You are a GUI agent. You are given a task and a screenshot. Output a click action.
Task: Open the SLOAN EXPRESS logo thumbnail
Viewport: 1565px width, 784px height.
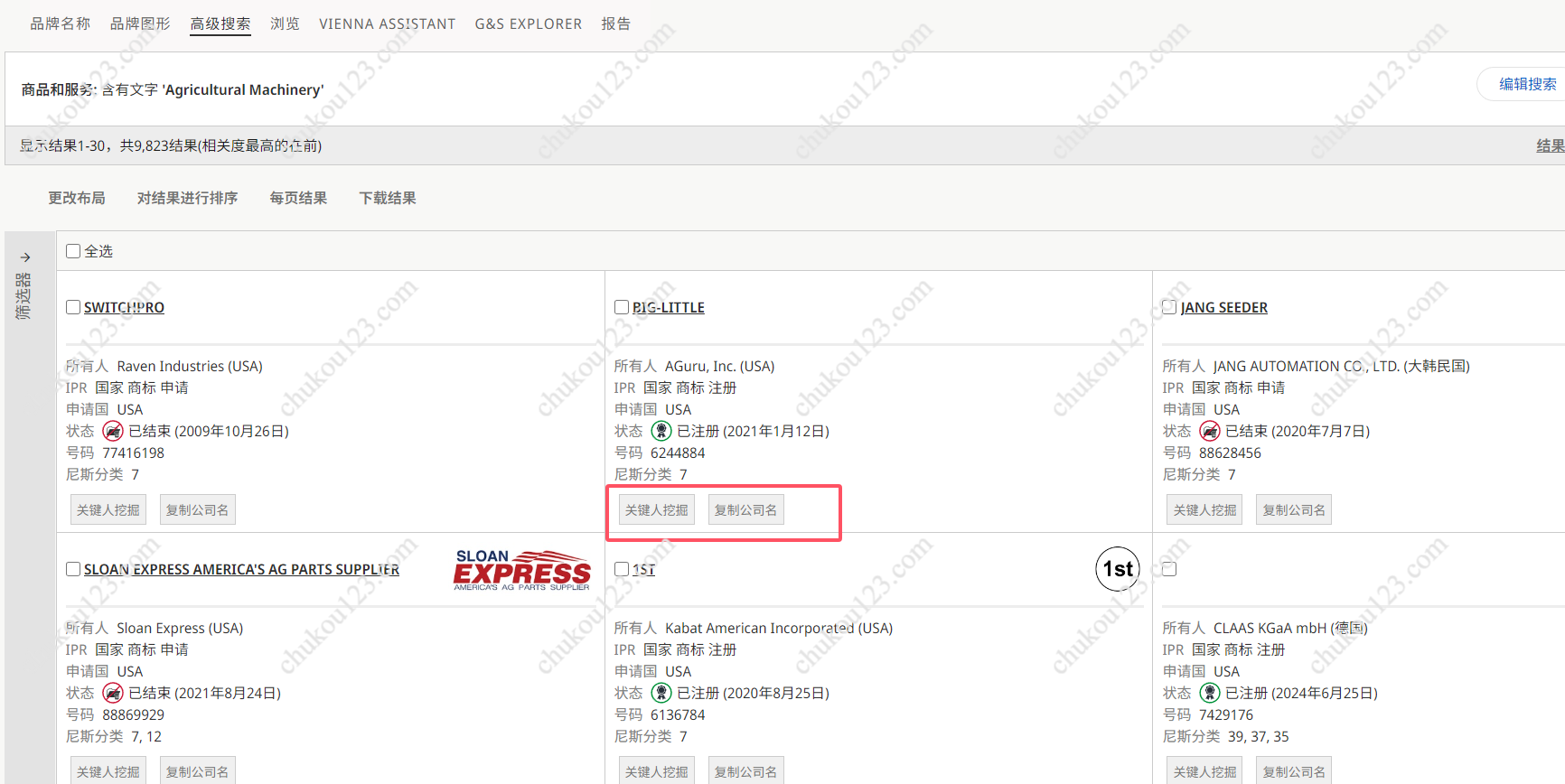coord(522,570)
